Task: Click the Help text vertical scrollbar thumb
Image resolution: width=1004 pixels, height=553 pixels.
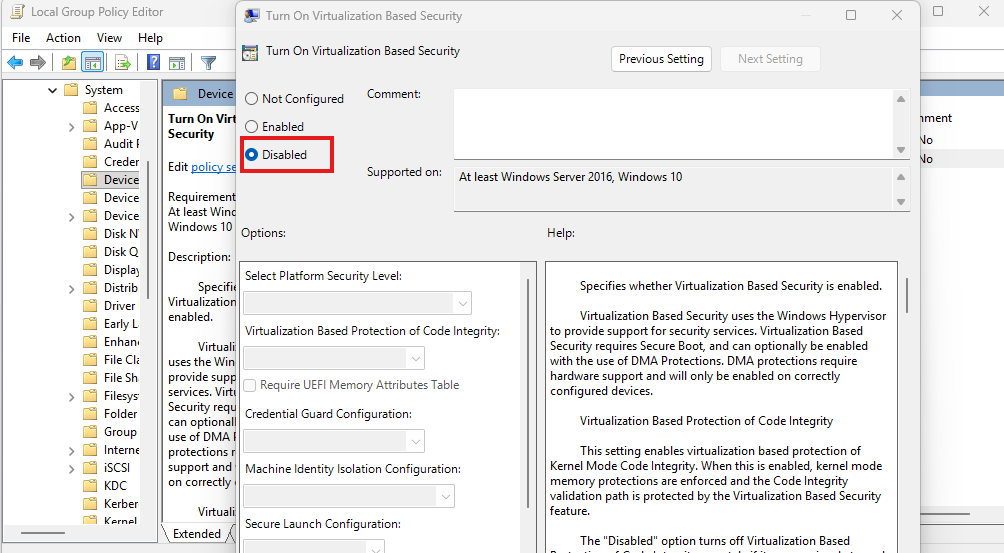Action: 907,295
